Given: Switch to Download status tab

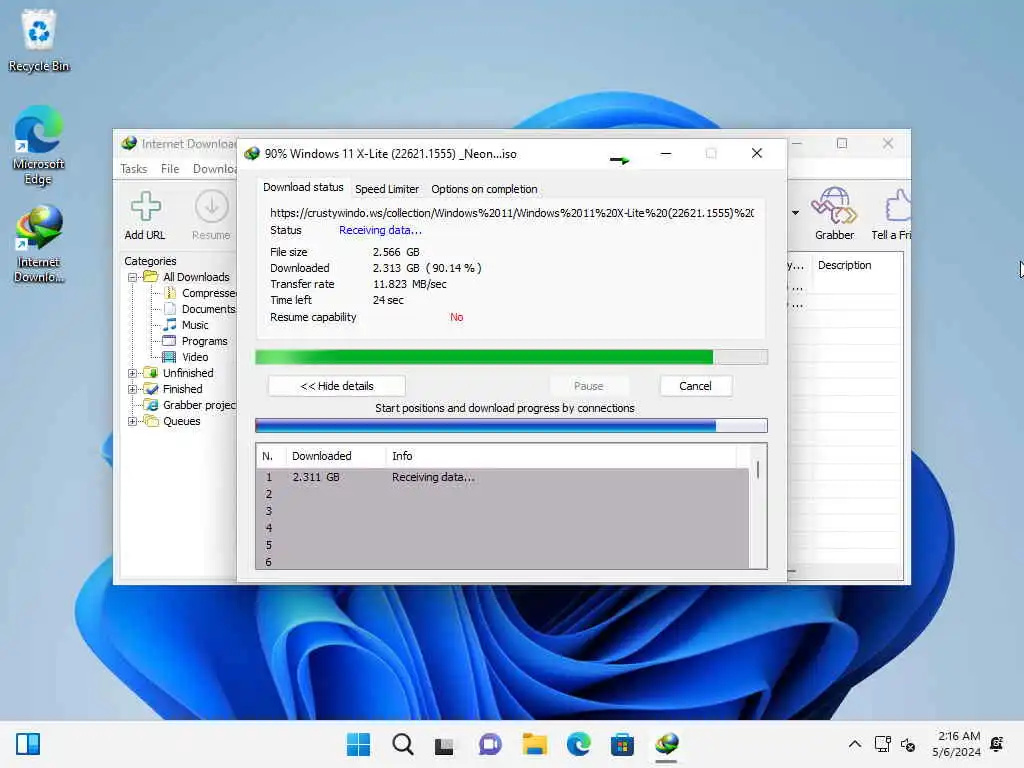Looking at the screenshot, I should (x=303, y=187).
